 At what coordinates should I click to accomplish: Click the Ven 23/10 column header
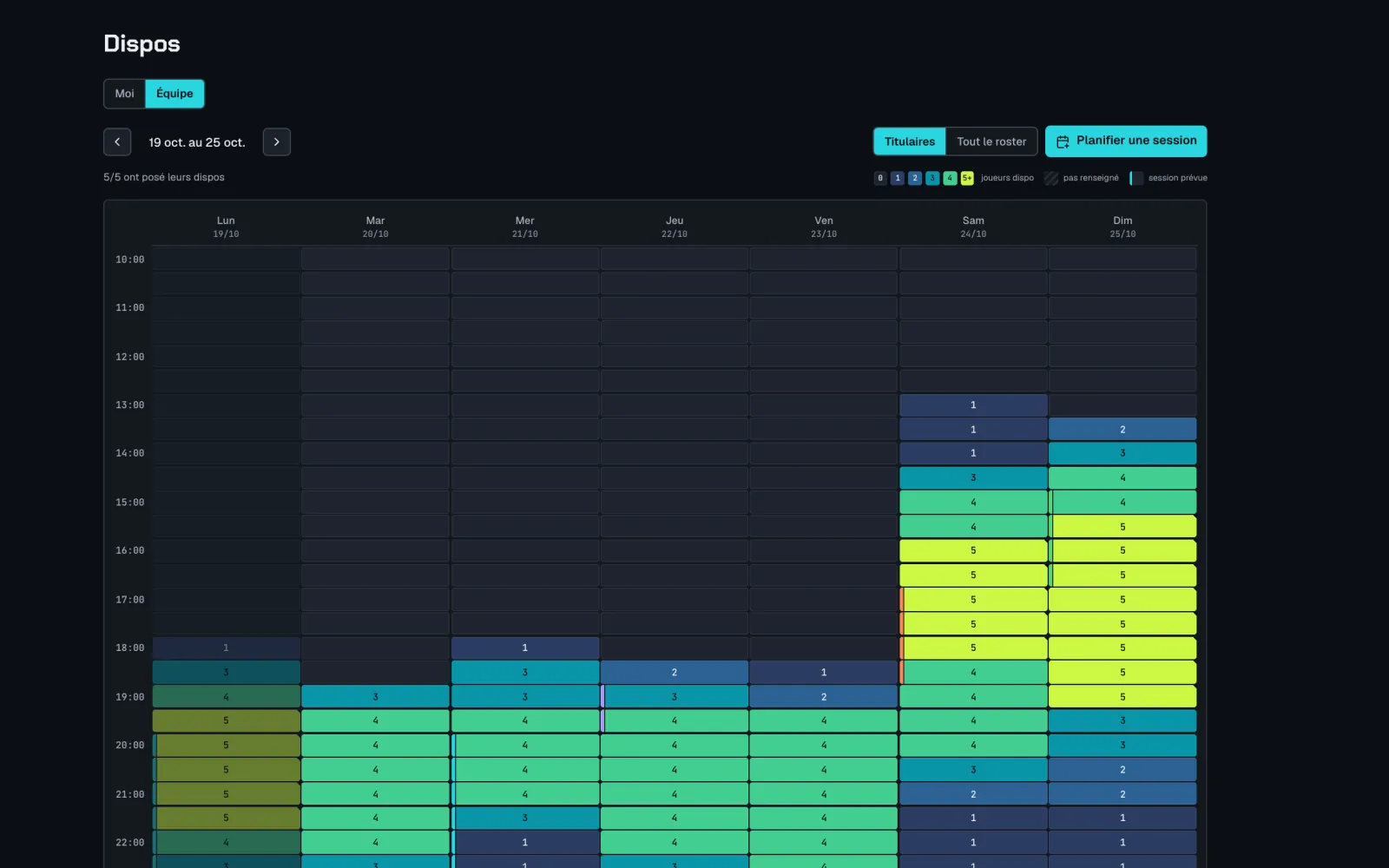[x=824, y=227]
